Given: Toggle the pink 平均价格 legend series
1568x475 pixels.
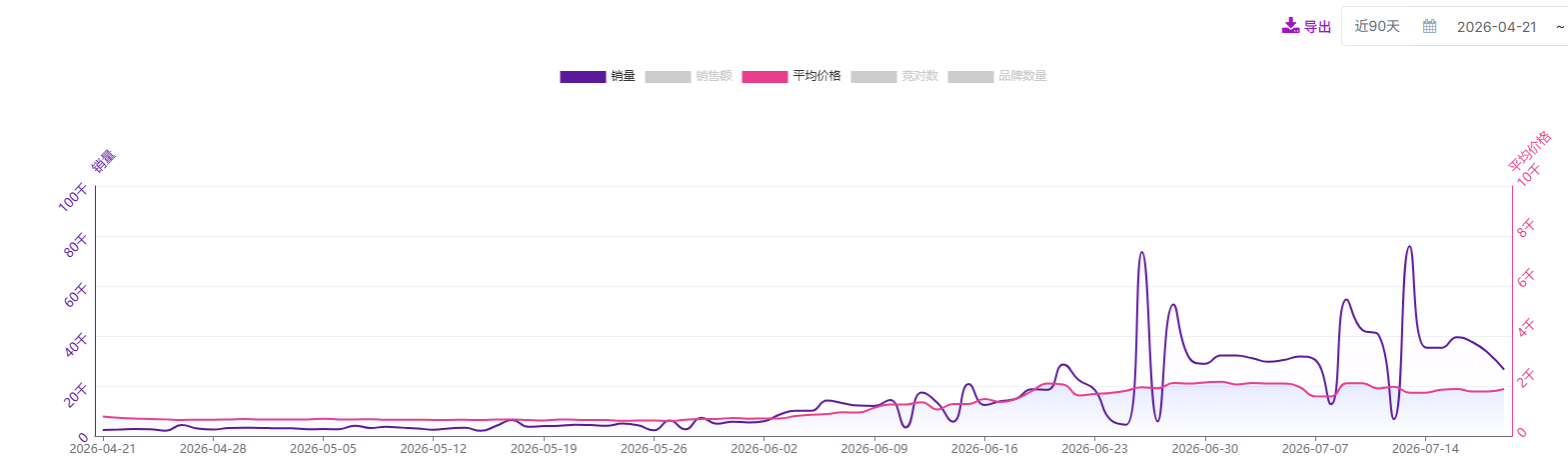Looking at the screenshot, I should (x=791, y=76).
